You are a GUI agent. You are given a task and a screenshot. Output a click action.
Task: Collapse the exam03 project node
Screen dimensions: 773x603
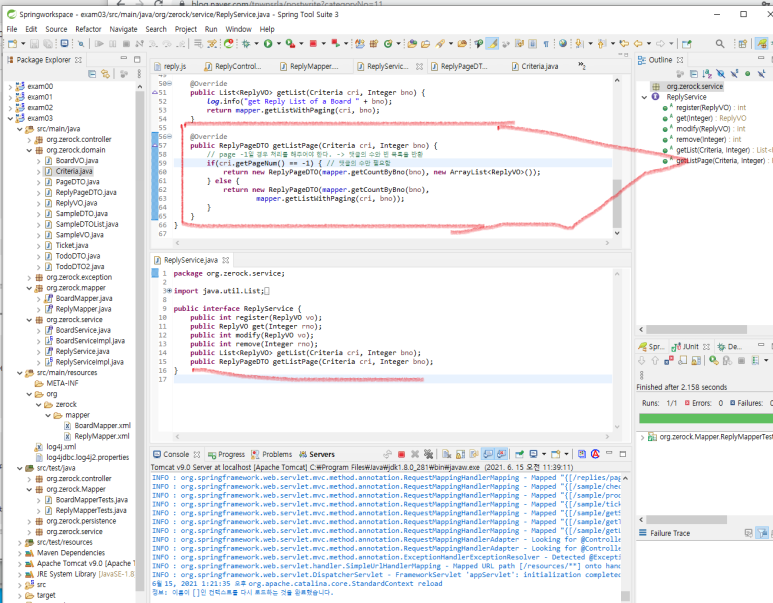point(10,118)
